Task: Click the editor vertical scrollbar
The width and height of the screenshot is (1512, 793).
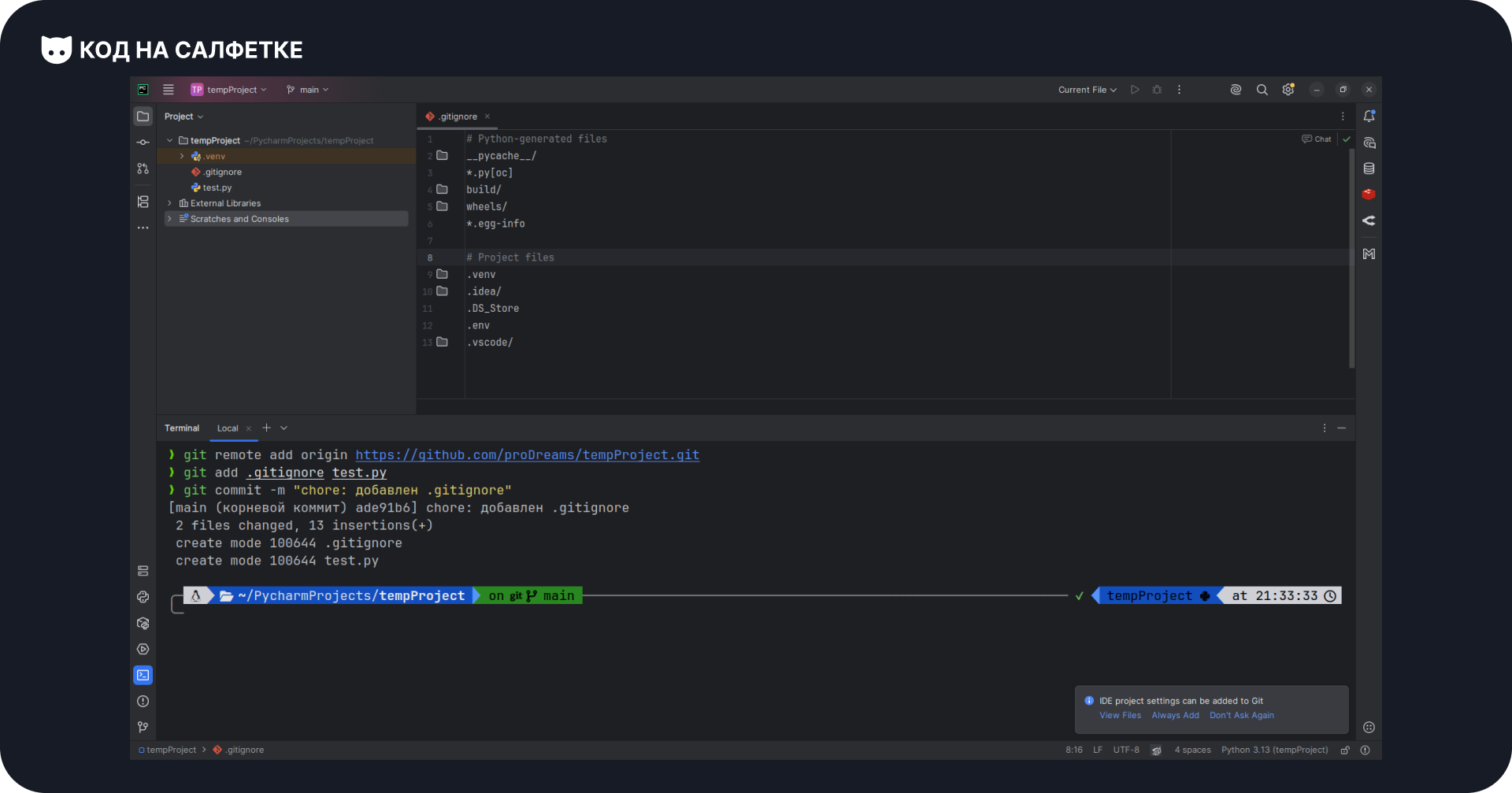Action: point(1352,258)
